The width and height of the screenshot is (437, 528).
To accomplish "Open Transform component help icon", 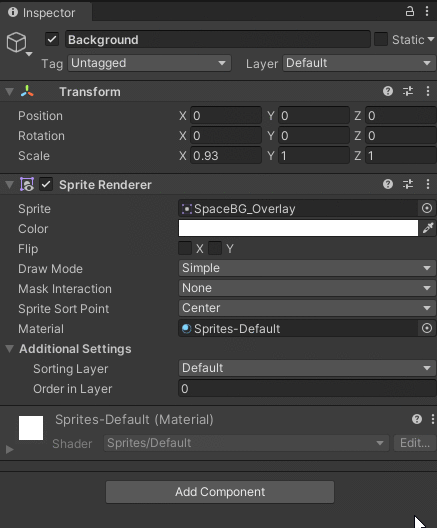I will pos(388,91).
